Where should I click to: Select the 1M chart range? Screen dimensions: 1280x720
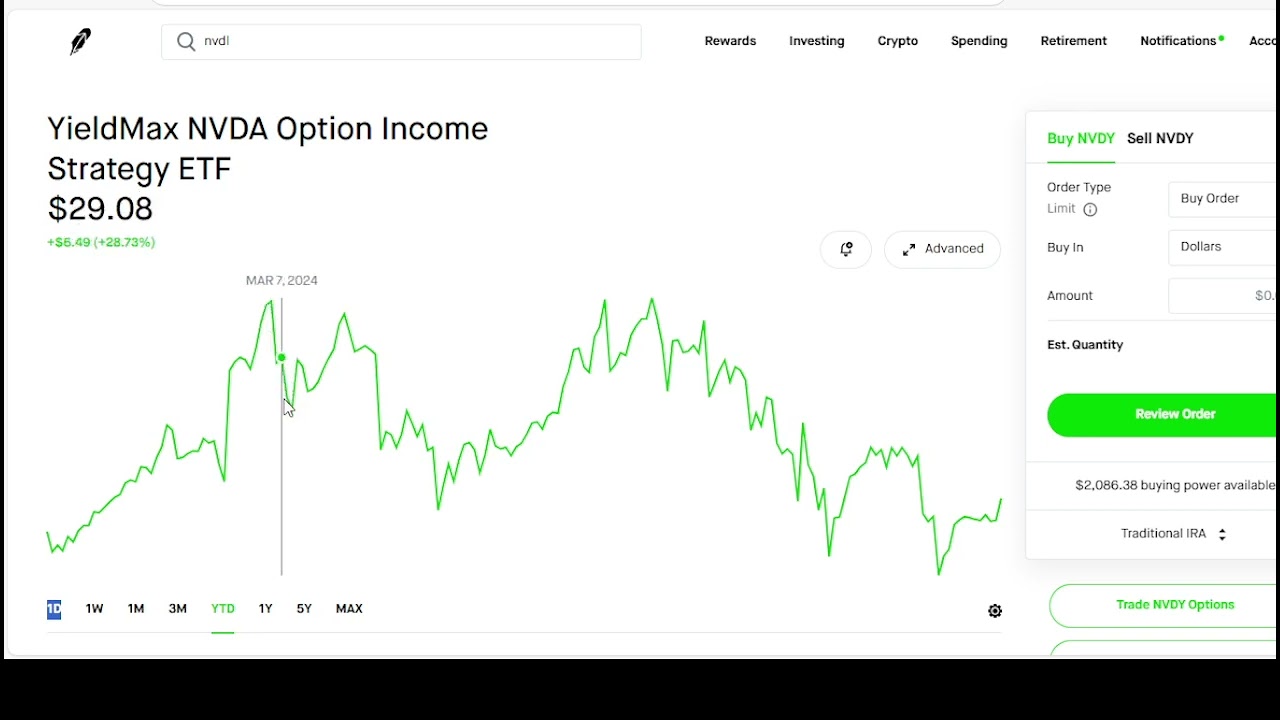136,609
